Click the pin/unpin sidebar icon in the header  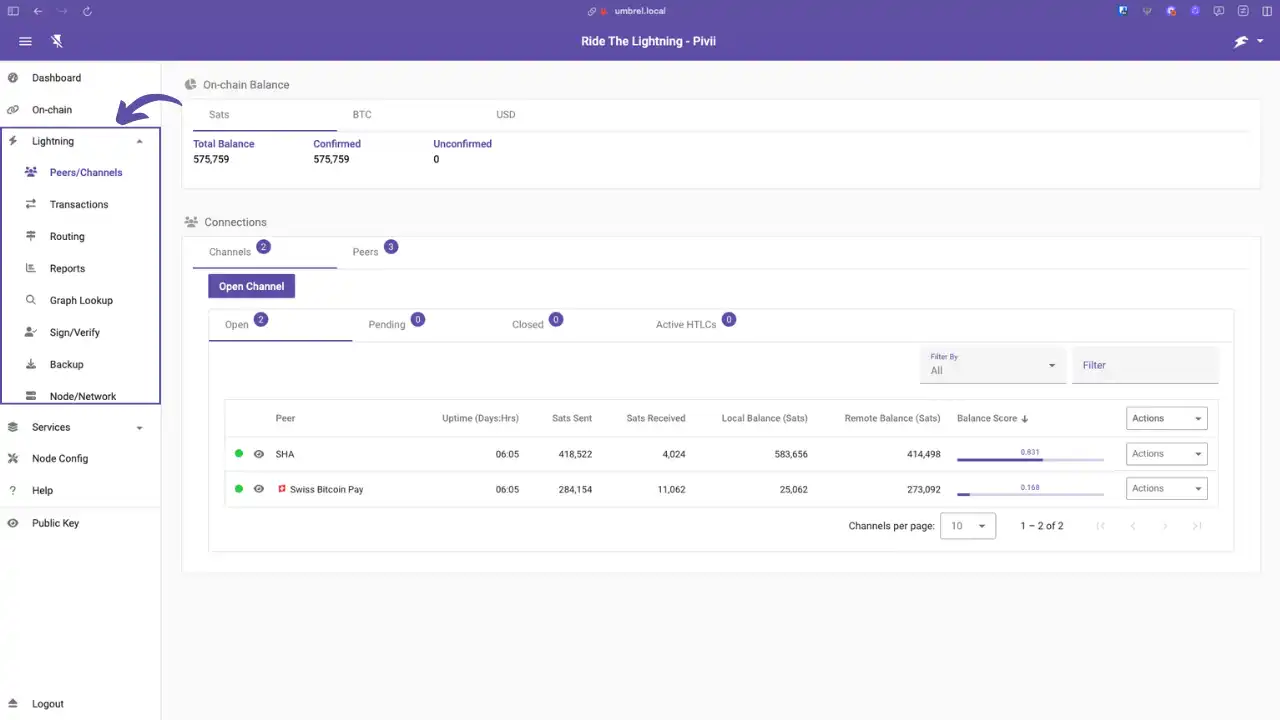point(57,41)
